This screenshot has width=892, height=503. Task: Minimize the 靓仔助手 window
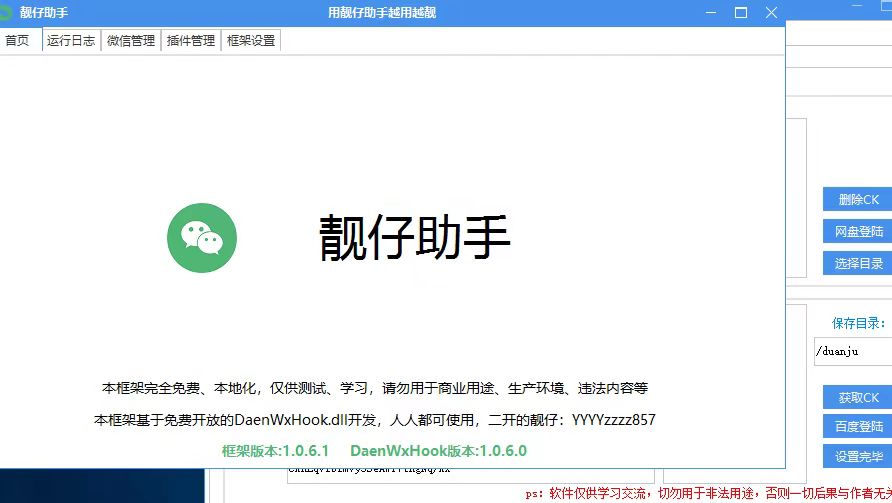click(x=711, y=13)
